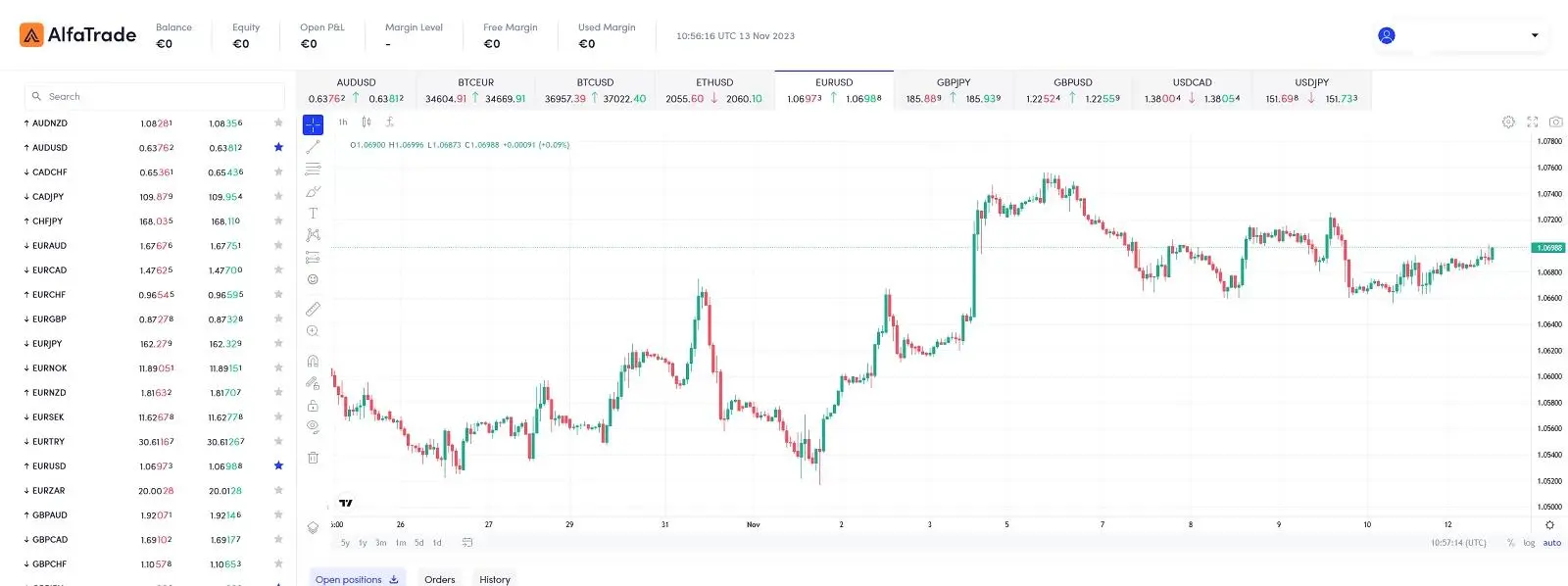Screen dimensions: 1568x586
Task: Open the prediction and measurement tools
Action: (x=313, y=258)
